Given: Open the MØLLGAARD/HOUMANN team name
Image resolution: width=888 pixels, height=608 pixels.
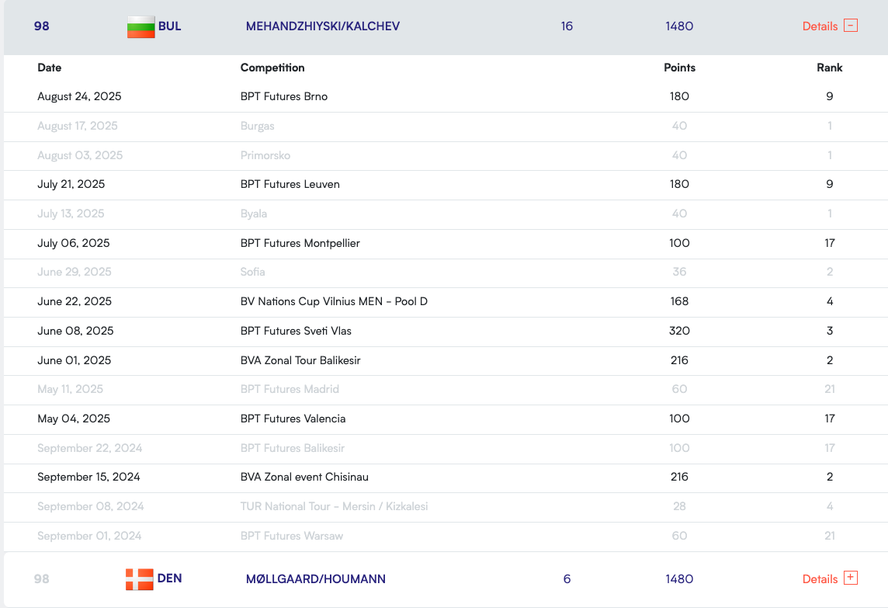Looking at the screenshot, I should coord(315,579).
